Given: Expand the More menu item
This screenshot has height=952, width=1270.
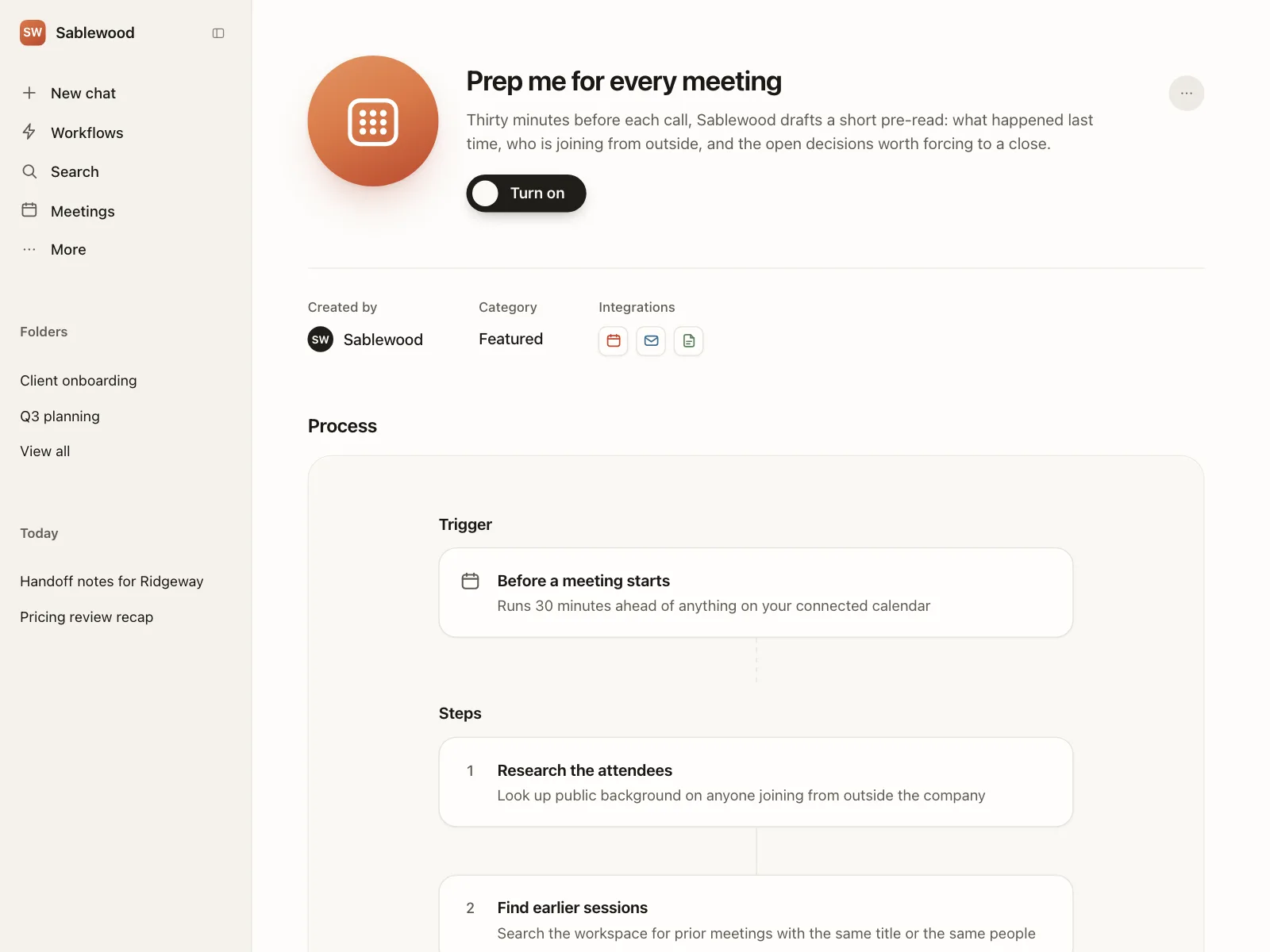Looking at the screenshot, I should [68, 249].
